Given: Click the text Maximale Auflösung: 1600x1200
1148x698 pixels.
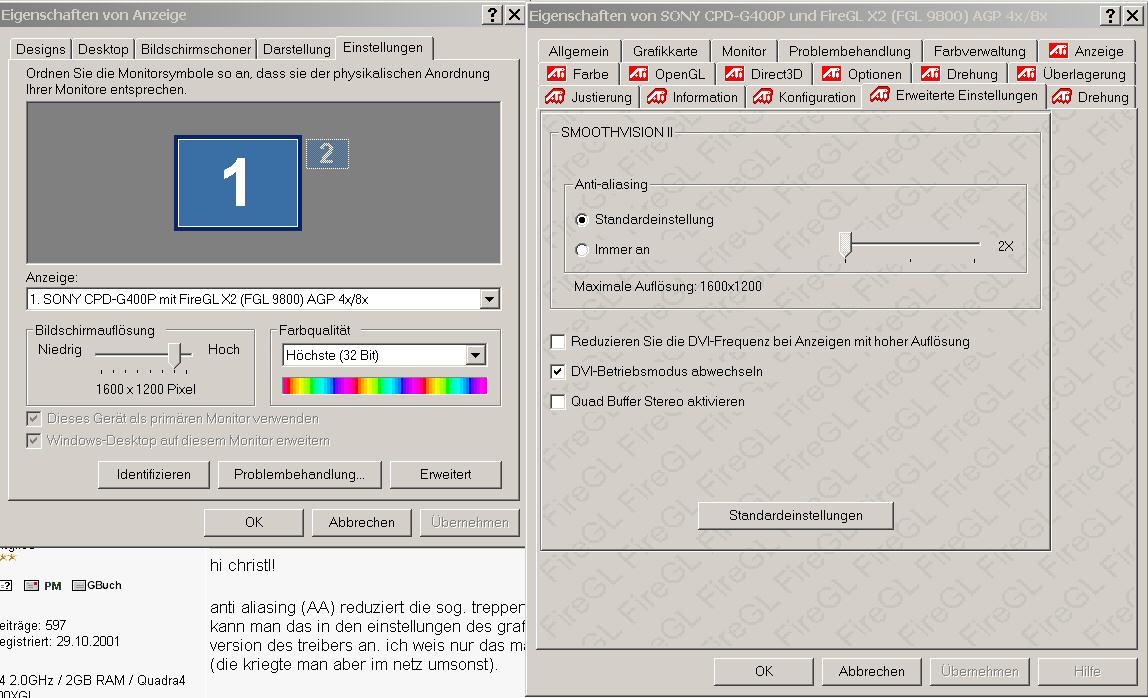Looking at the screenshot, I should coord(668,286).
